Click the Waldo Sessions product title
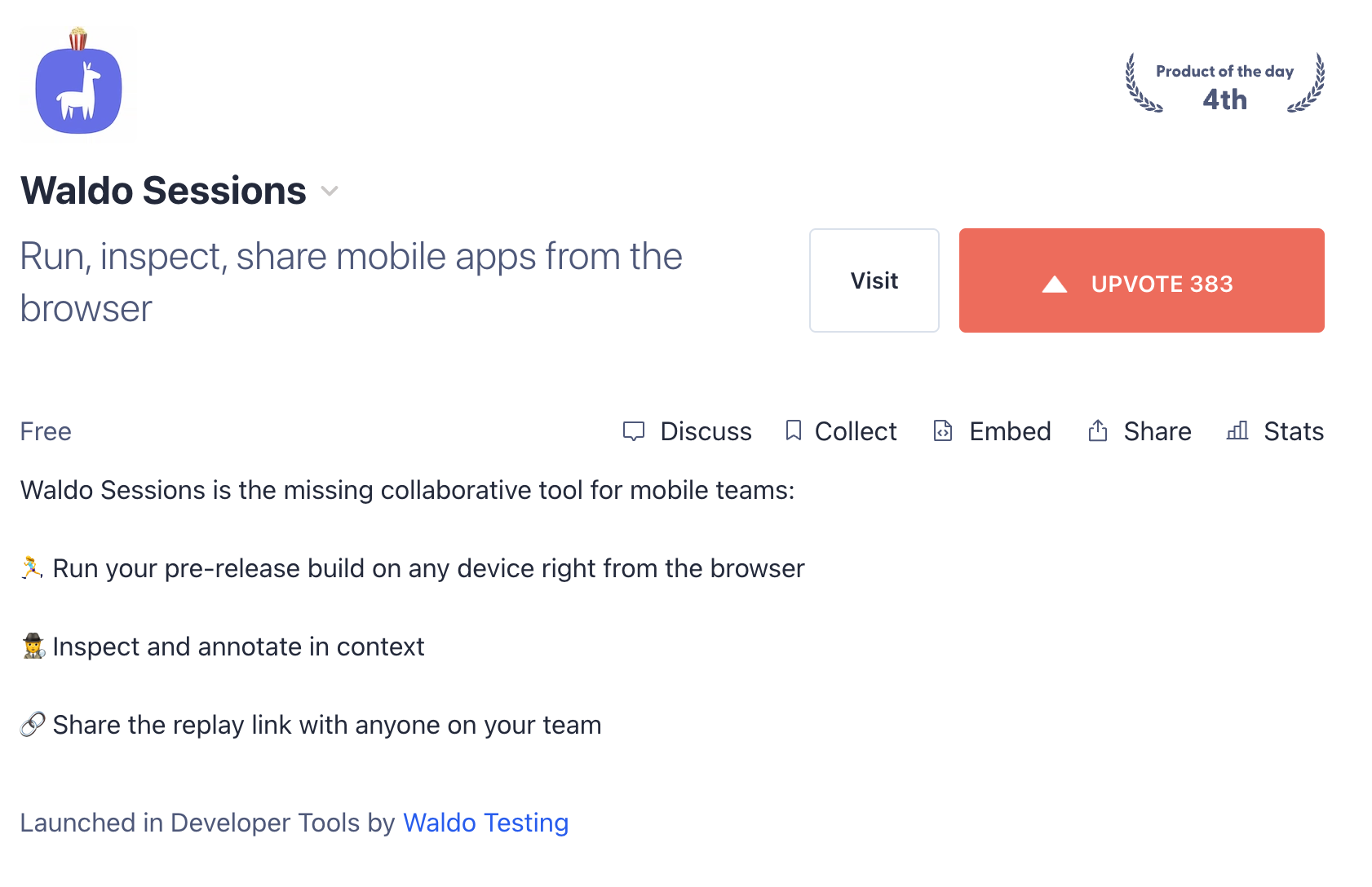 164,191
